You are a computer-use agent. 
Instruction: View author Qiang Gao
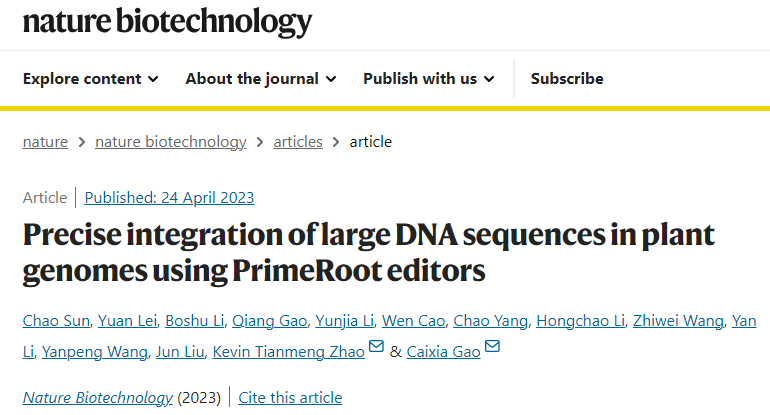click(269, 321)
